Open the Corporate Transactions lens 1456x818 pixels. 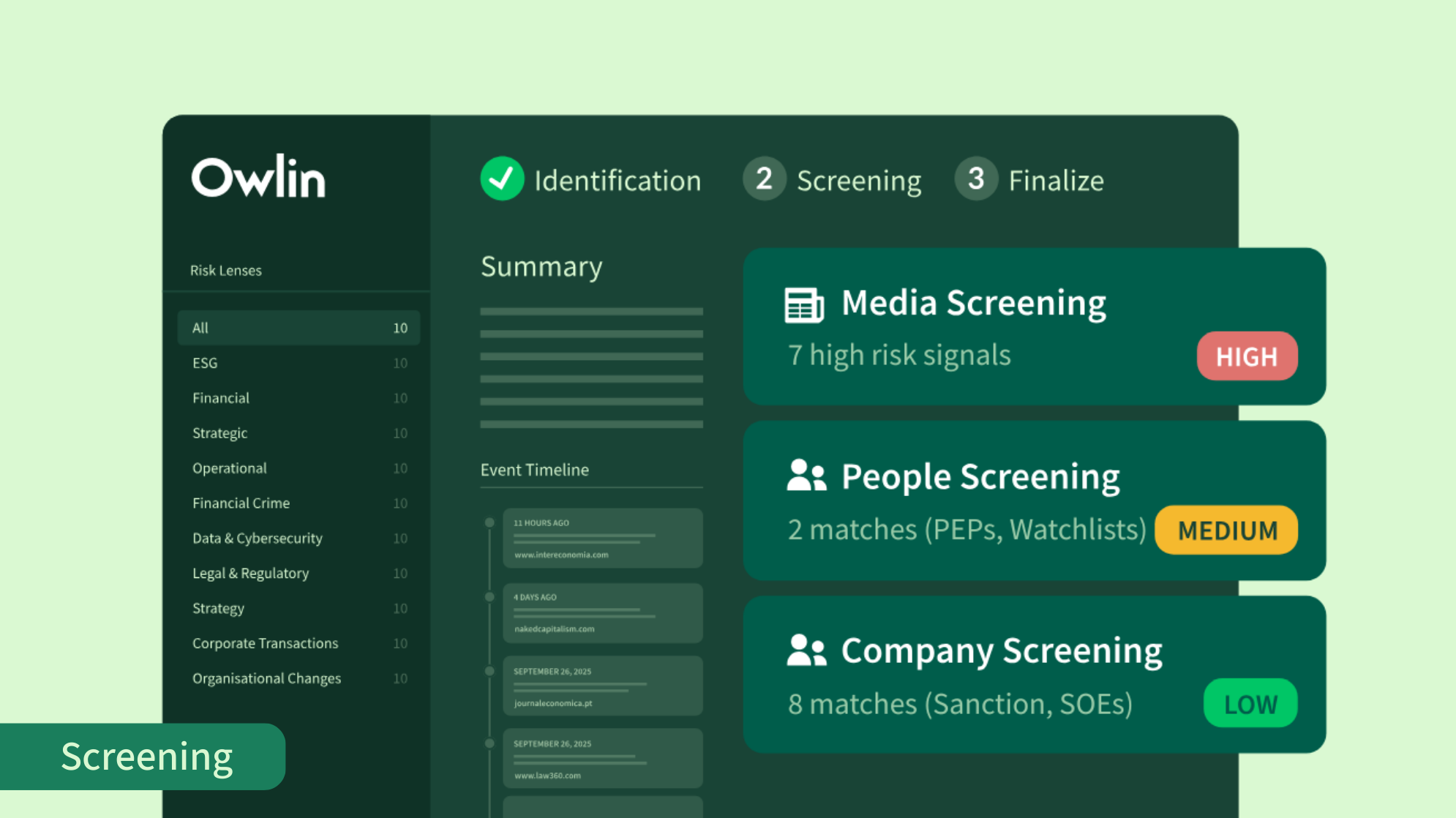point(265,644)
